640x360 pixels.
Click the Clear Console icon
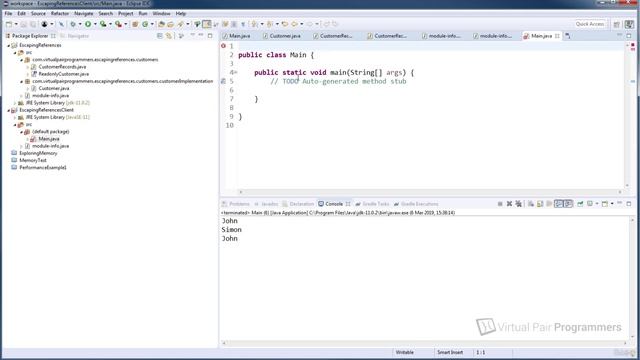coord(531,204)
